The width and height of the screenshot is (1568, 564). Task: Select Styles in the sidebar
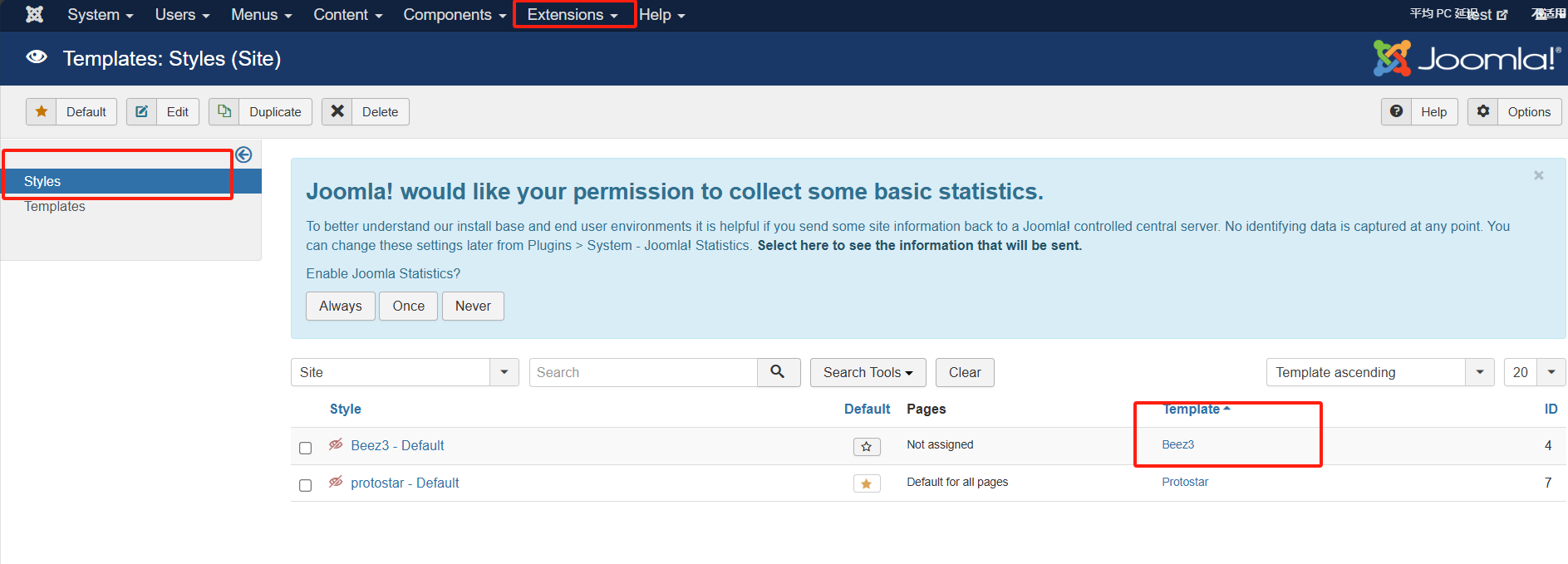131,181
